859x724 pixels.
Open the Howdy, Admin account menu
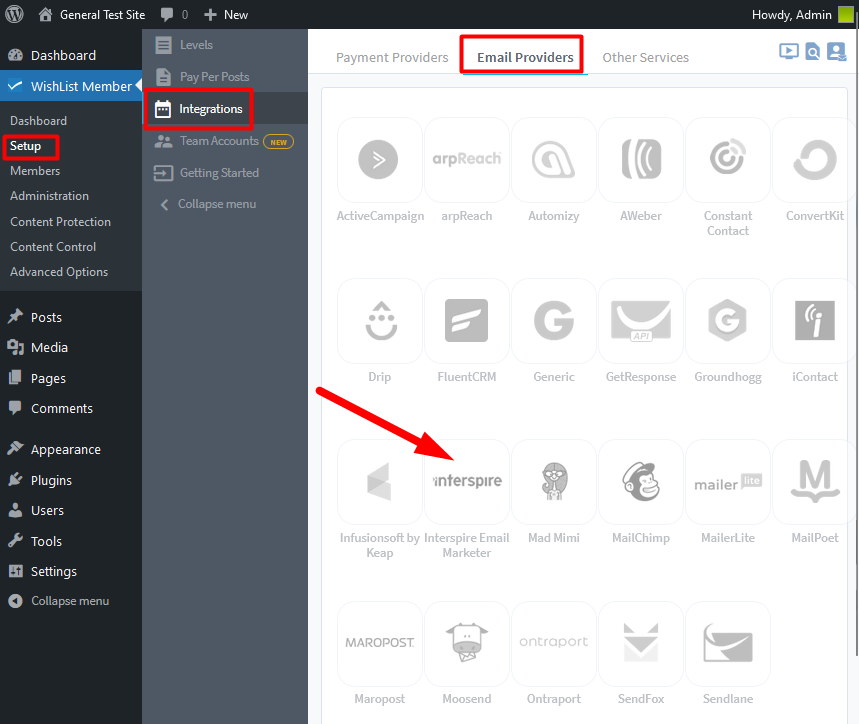(802, 15)
